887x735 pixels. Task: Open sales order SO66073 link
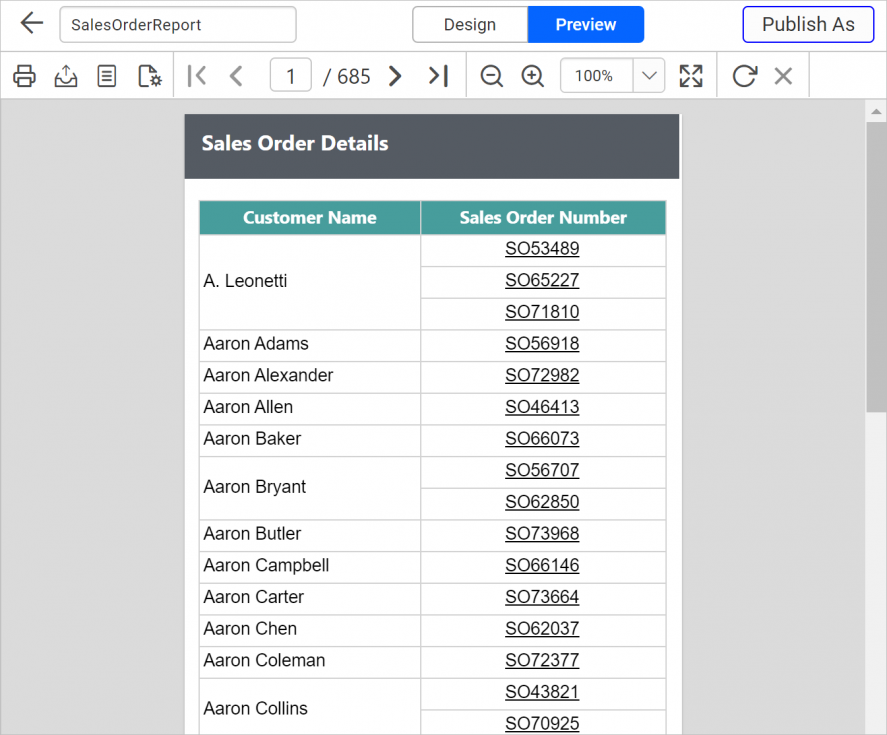[x=542, y=439]
